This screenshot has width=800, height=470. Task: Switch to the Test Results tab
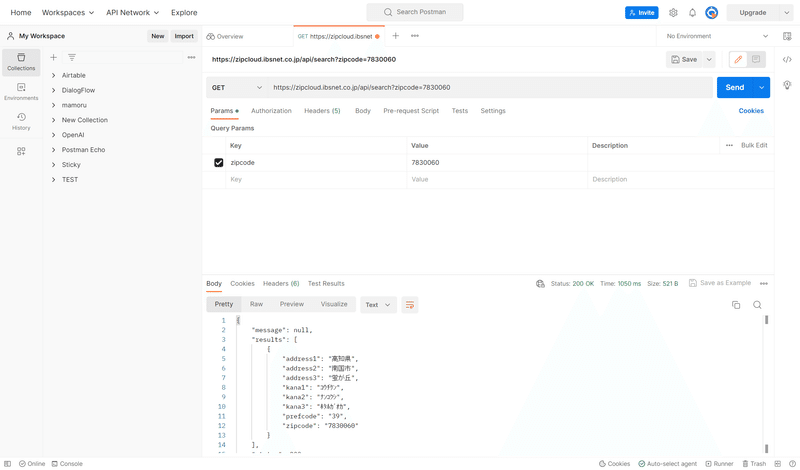326,284
